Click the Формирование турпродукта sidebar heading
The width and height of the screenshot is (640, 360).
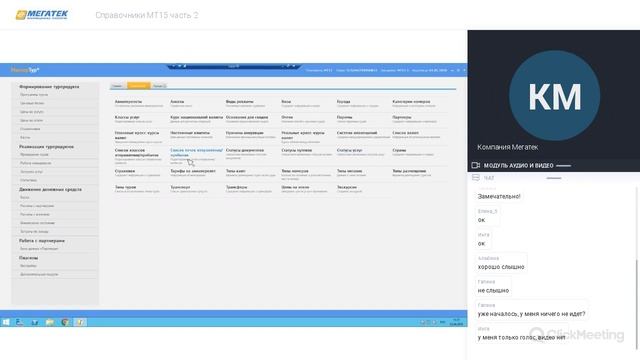pos(49,87)
